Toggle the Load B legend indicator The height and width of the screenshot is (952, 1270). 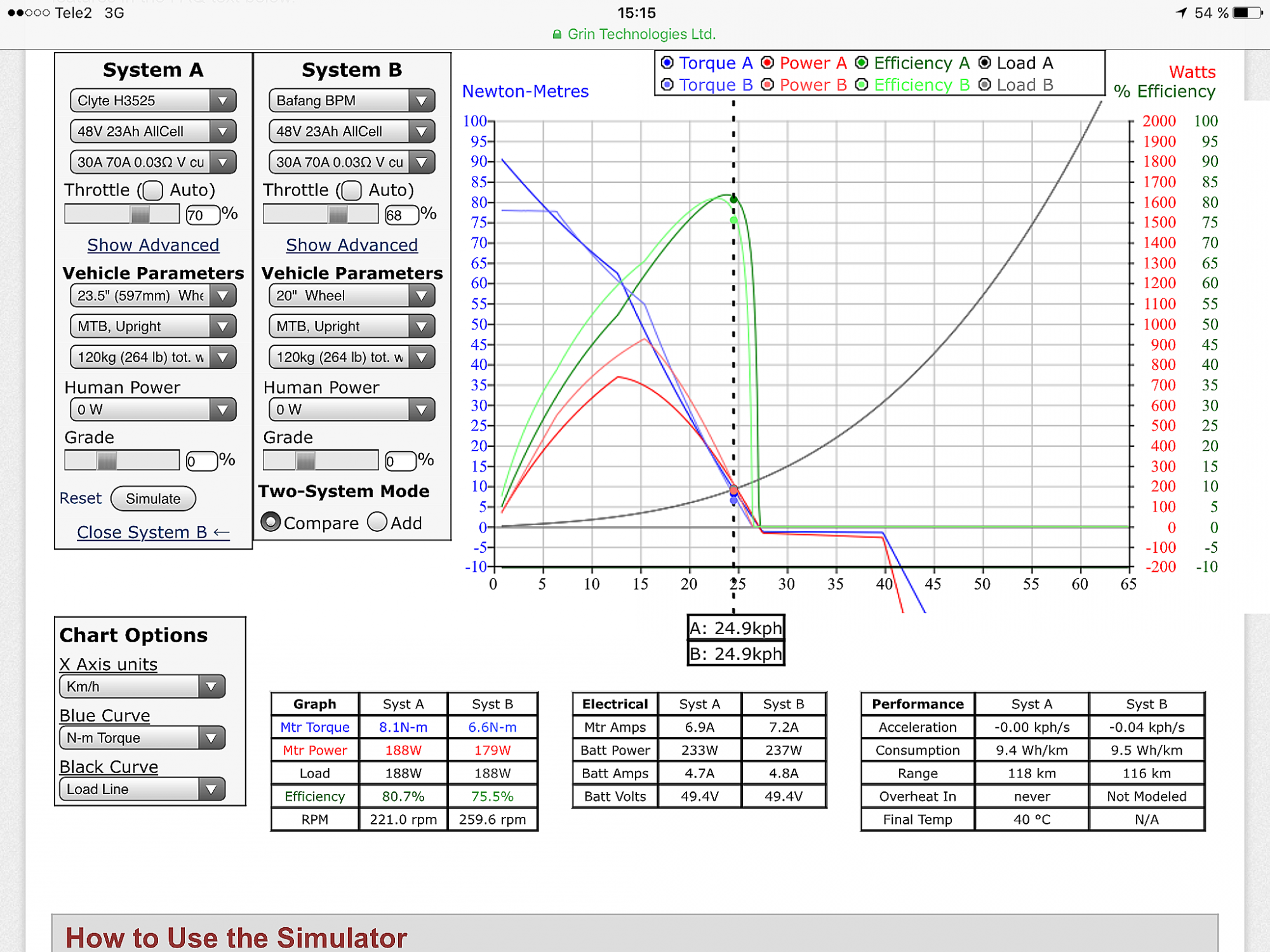tap(984, 85)
